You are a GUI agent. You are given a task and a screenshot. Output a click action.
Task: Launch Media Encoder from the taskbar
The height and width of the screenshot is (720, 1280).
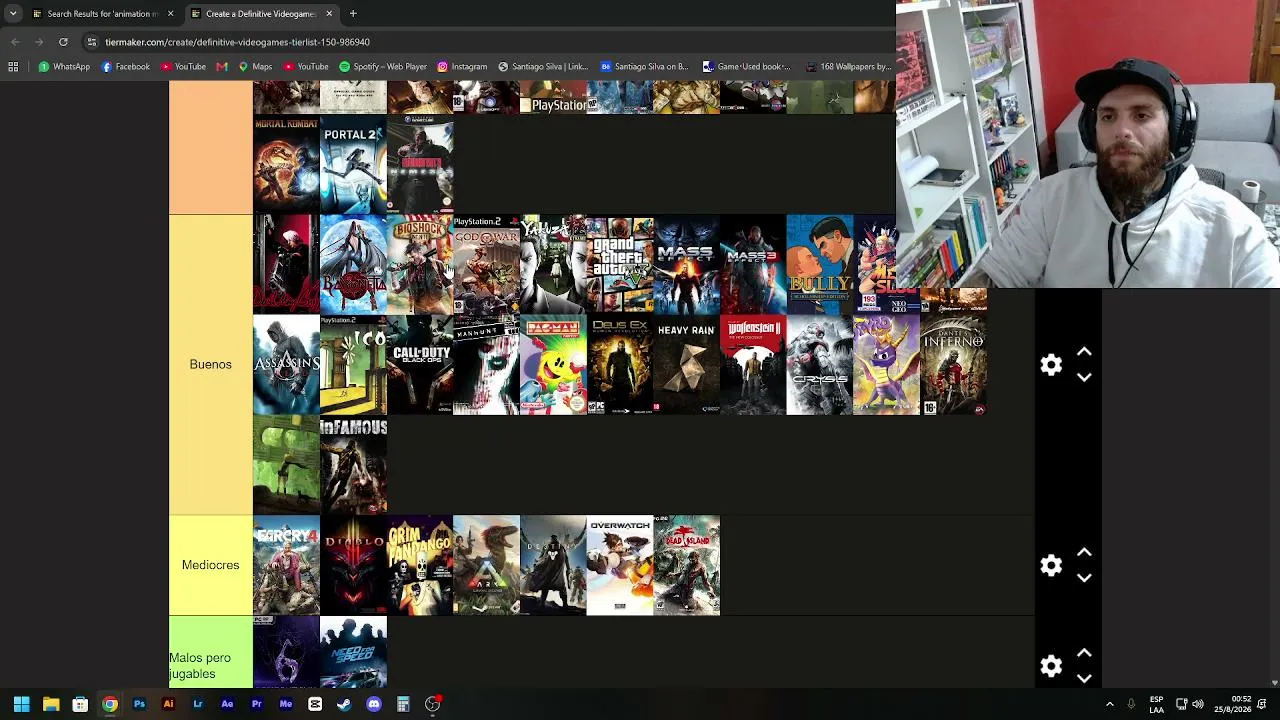pyautogui.click(x=286, y=704)
